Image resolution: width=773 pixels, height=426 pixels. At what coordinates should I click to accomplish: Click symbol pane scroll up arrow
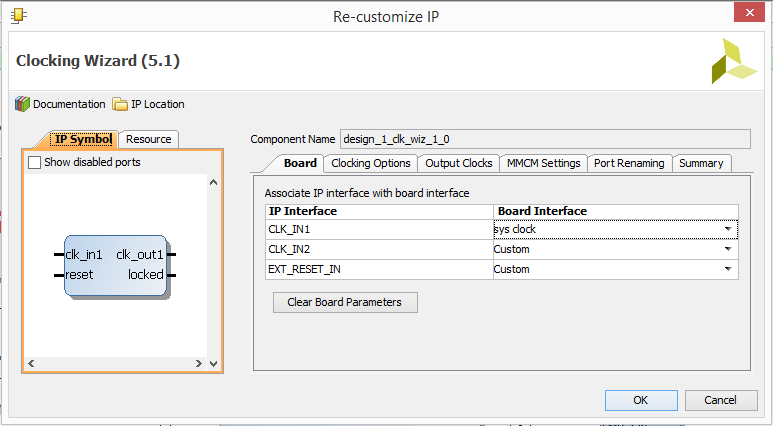[213, 182]
